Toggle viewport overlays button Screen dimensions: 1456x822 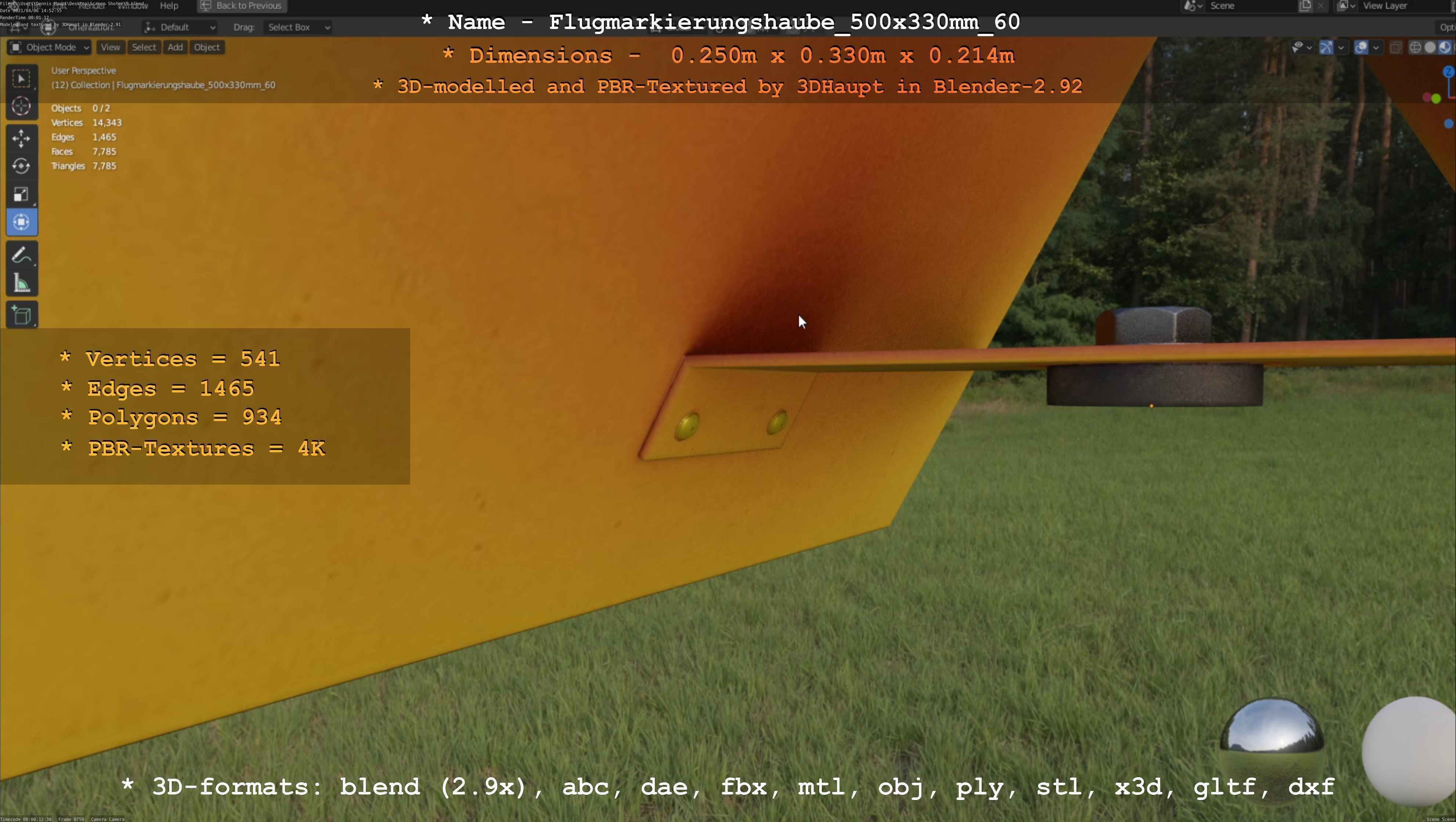(x=1361, y=47)
